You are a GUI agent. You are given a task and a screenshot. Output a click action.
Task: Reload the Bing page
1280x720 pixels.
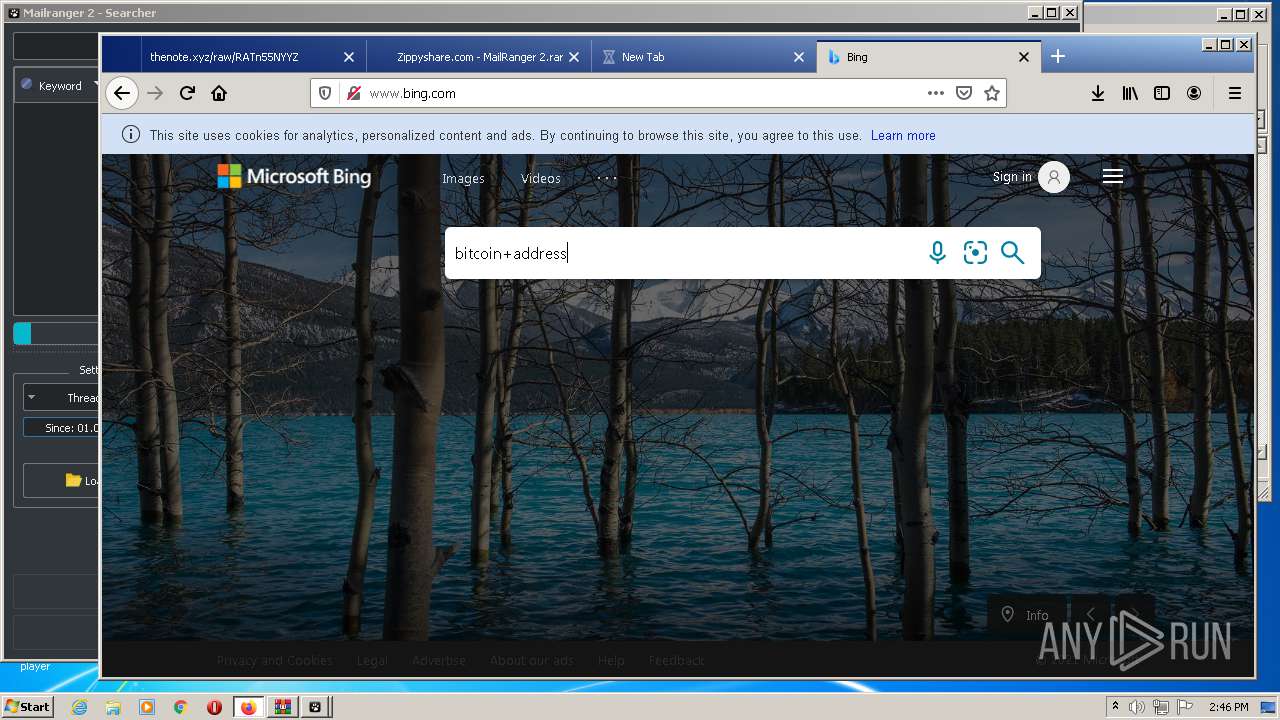[x=187, y=93]
